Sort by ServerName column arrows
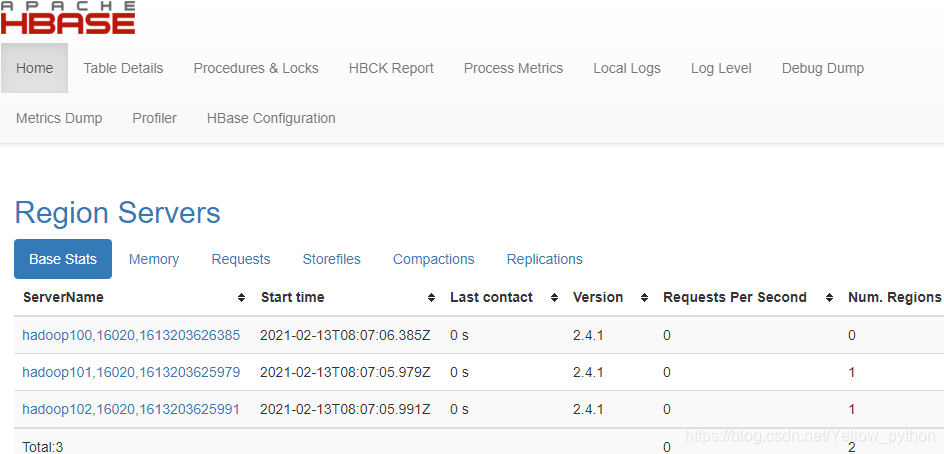 click(241, 297)
